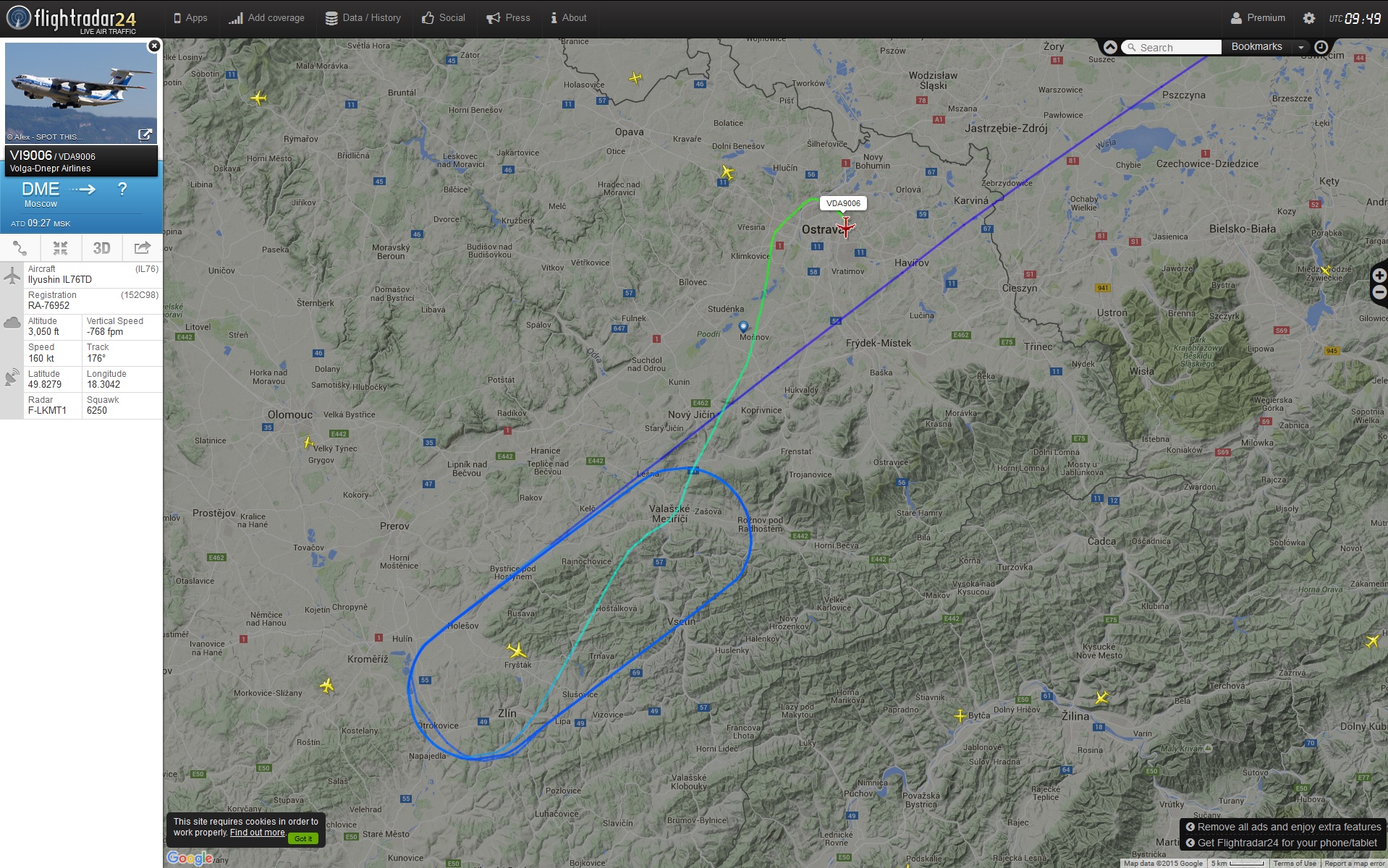
Task: Open the Bookmarks menu
Action: click(x=1257, y=47)
